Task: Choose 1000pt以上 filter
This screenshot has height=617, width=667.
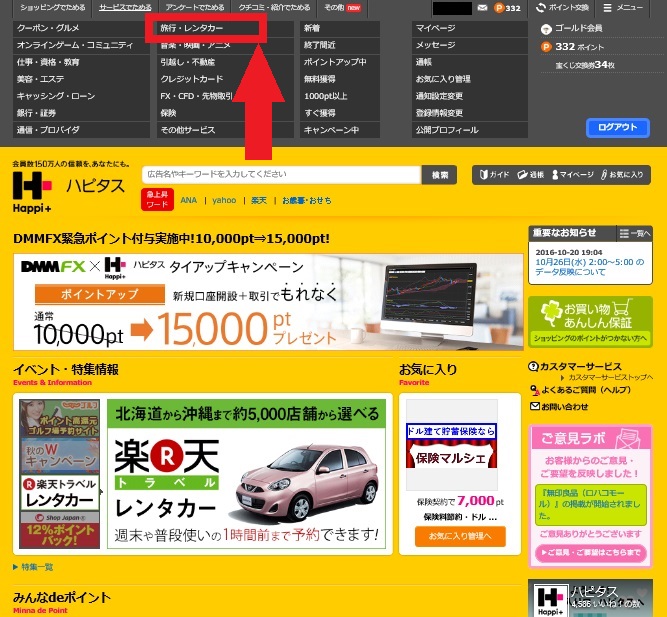Action: pyautogui.click(x=340, y=96)
